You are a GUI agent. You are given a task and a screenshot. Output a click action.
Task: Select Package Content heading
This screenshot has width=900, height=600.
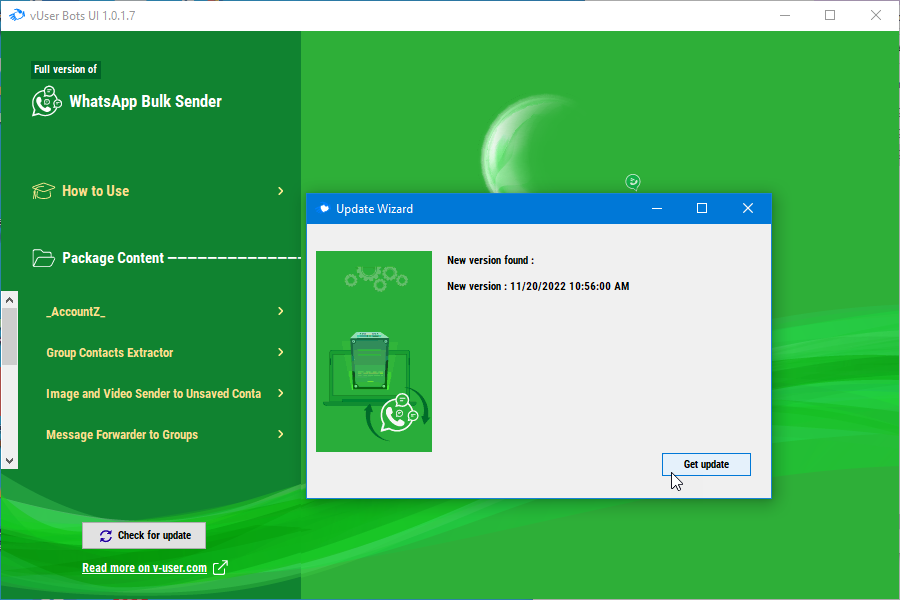click(113, 258)
